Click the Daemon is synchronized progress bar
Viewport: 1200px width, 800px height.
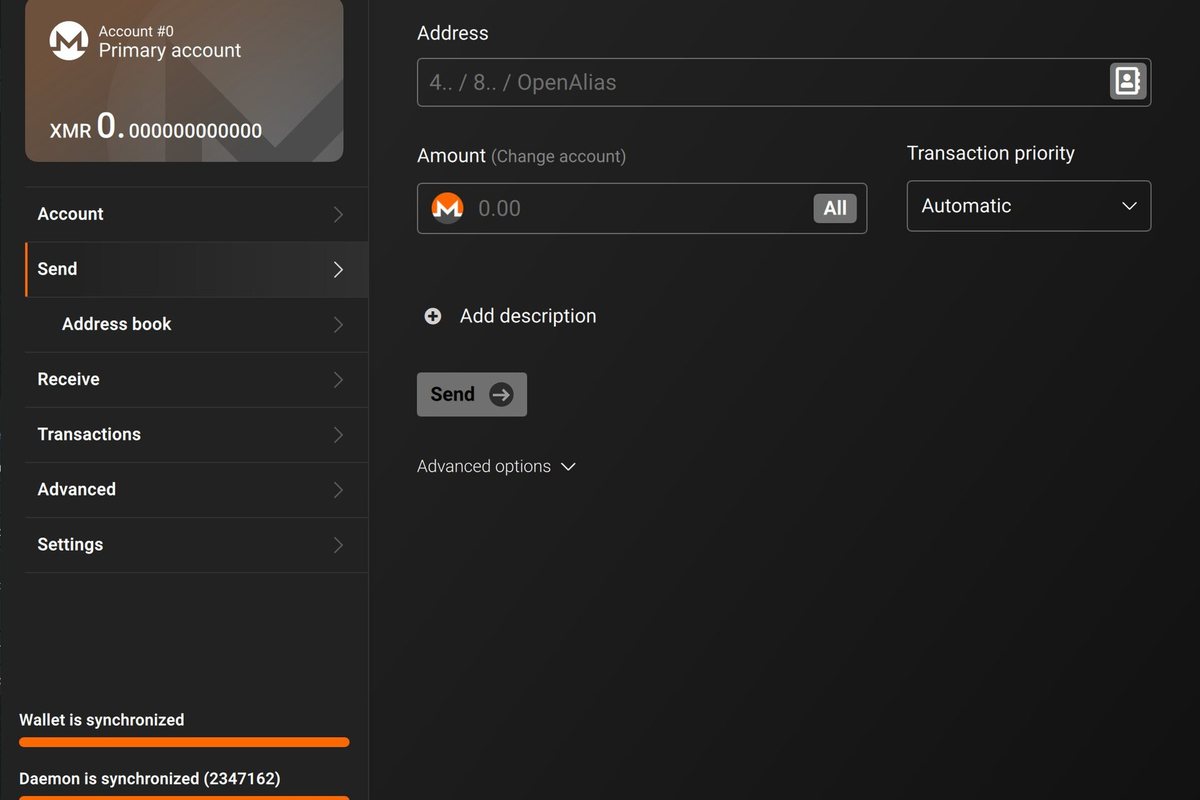click(184, 798)
